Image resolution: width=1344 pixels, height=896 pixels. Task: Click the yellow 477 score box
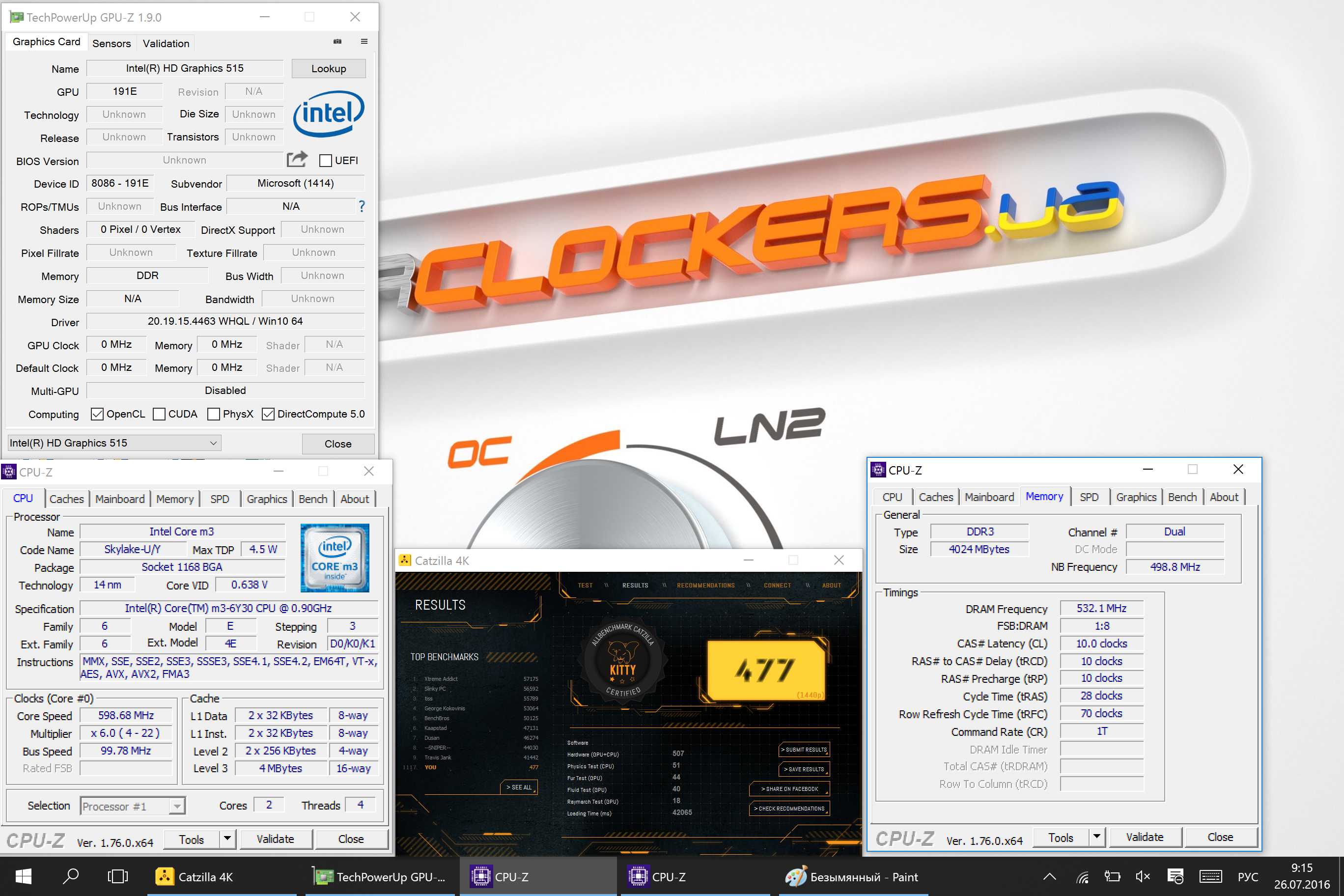click(766, 670)
